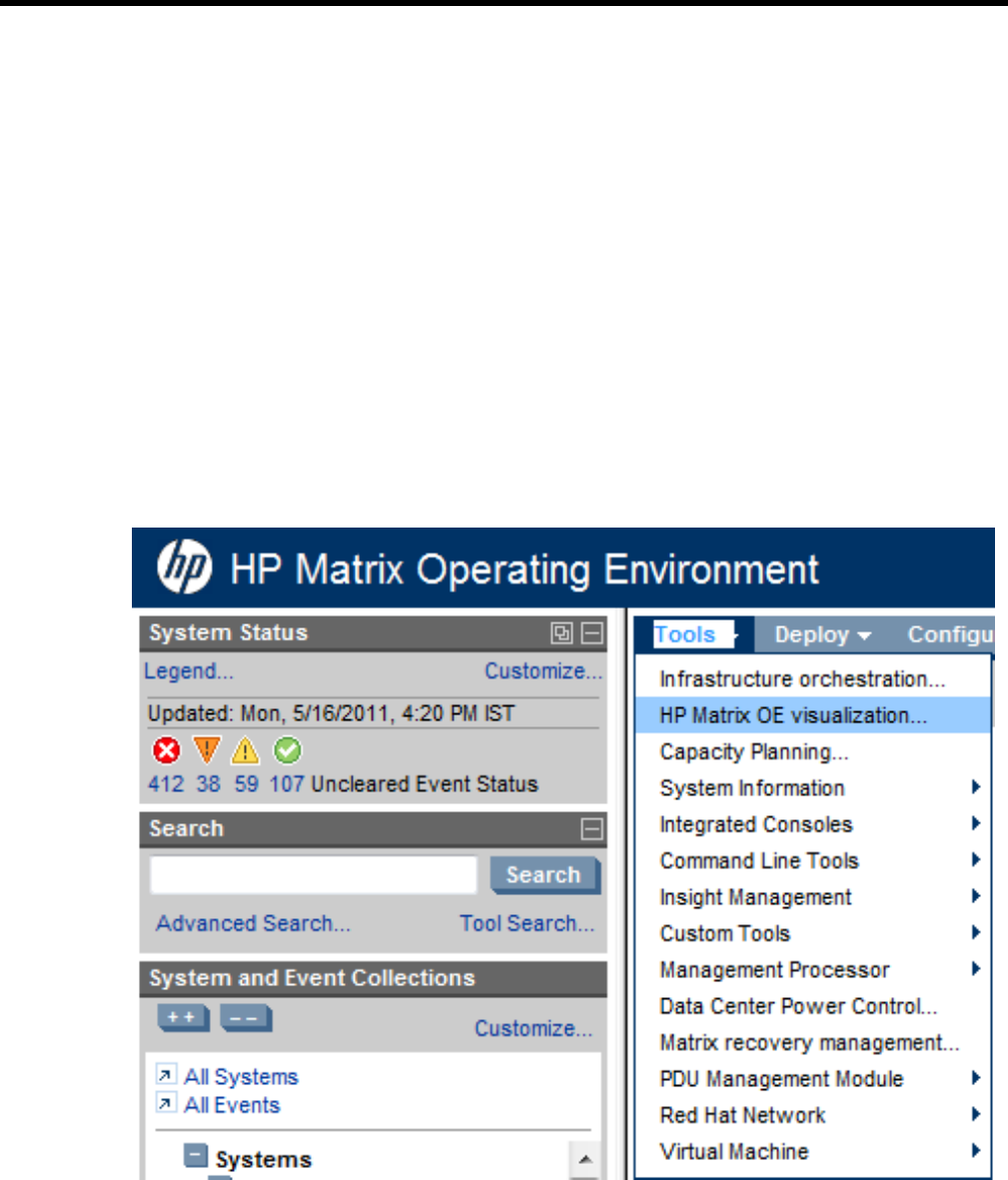This screenshot has width=1008, height=1180.
Task: Select Matrix recovery management entry
Action: tap(812, 1042)
